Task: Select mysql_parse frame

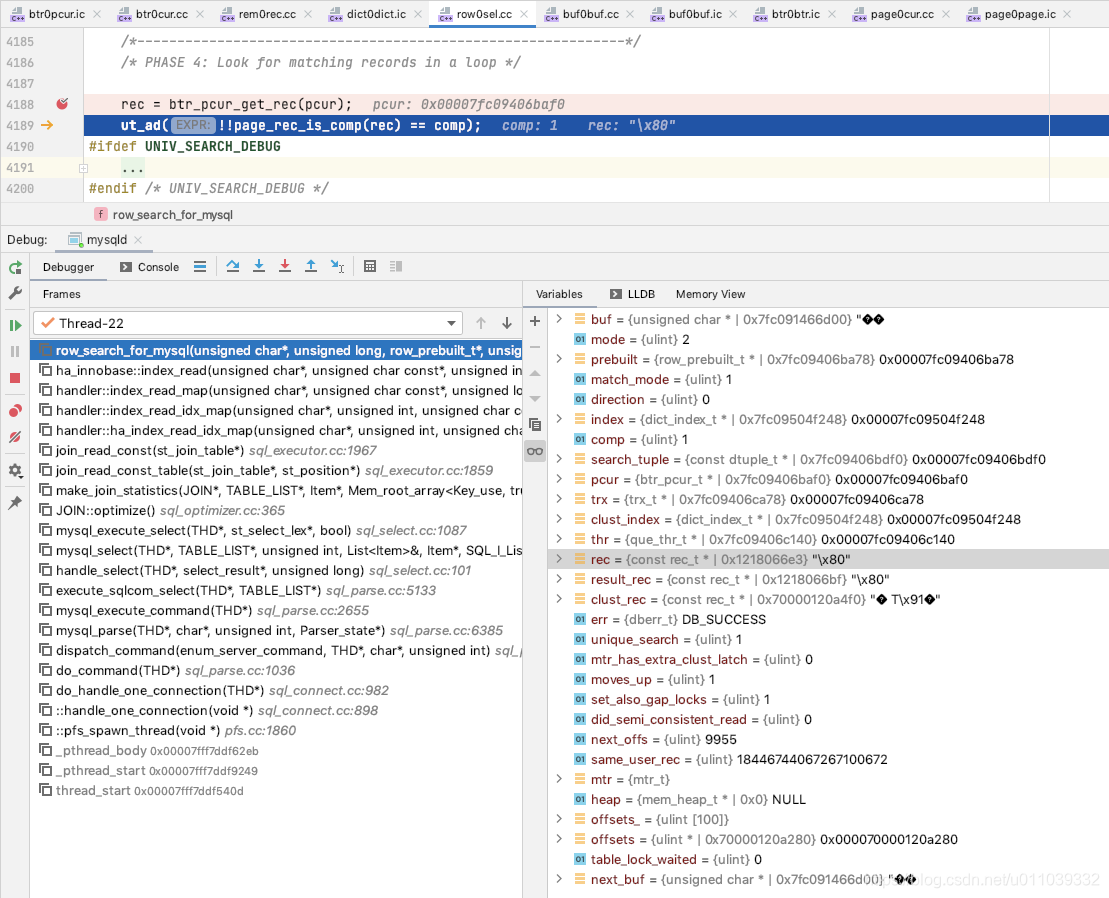Action: 276,631
